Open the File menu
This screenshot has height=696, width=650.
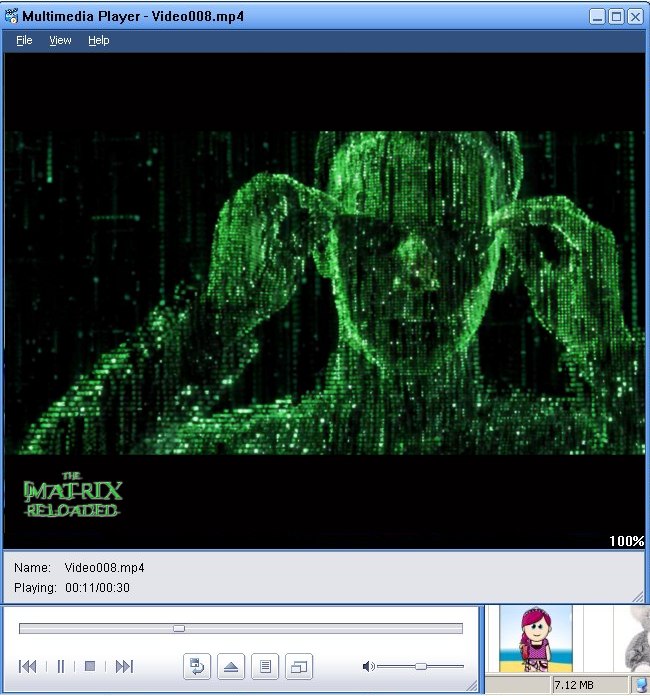coord(24,40)
